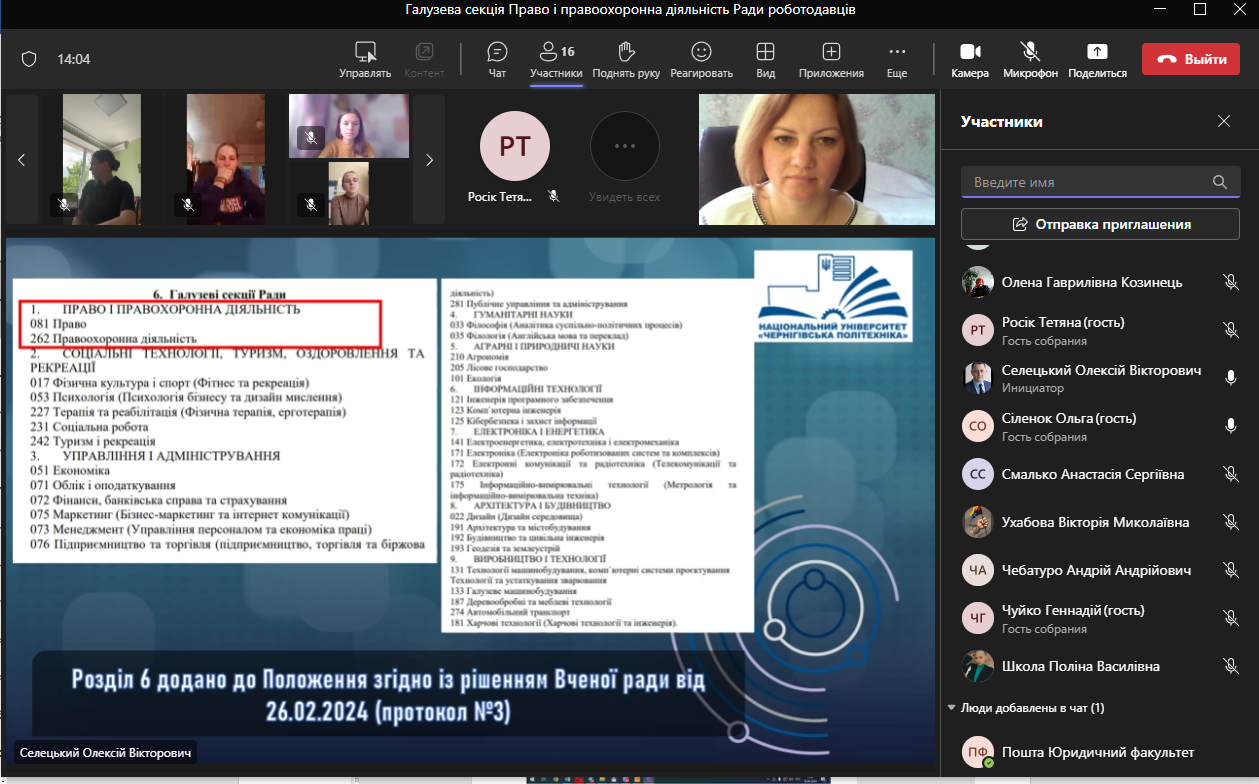Show next video thumbnails with right arrow
This screenshot has width=1259, height=784.
coord(429,160)
